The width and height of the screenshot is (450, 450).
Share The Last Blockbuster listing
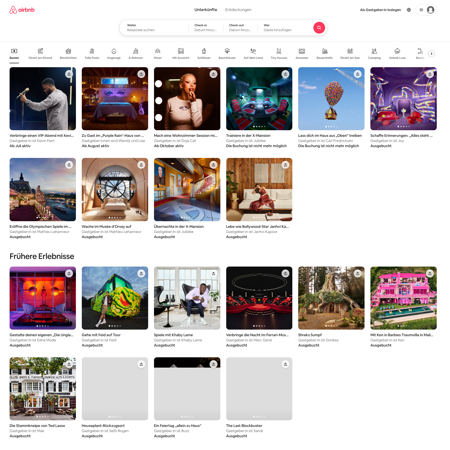(285, 364)
